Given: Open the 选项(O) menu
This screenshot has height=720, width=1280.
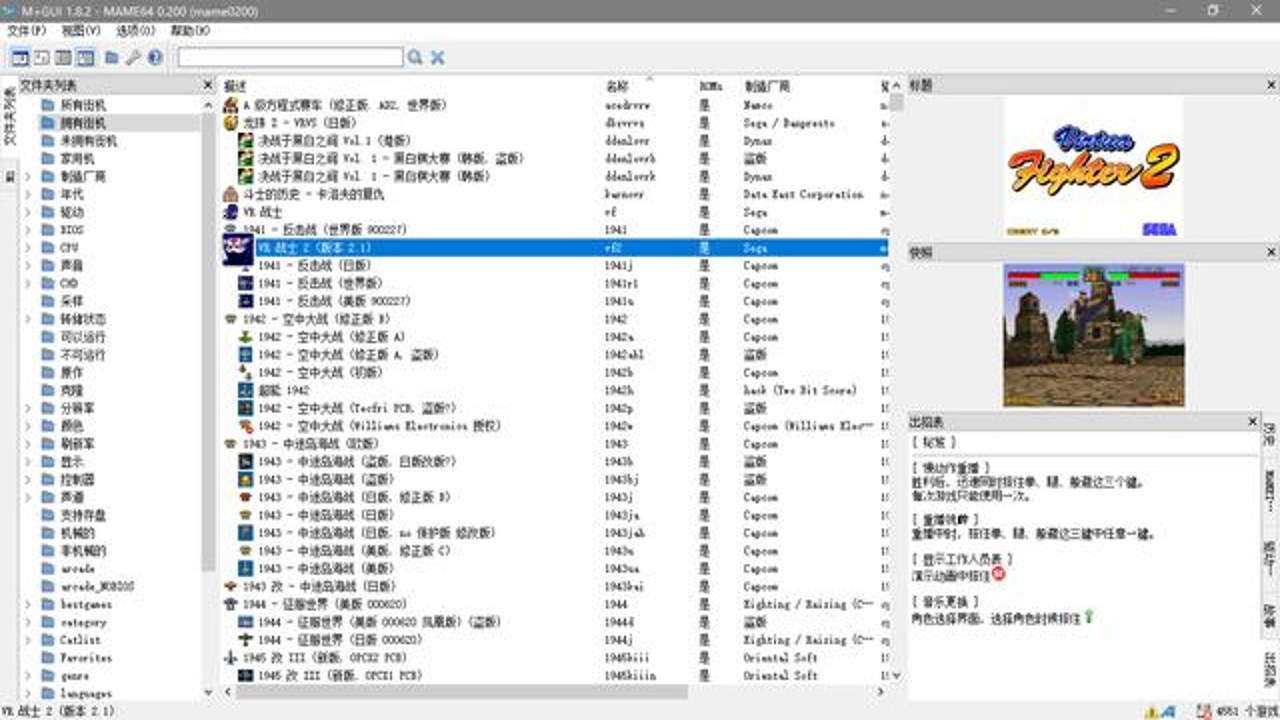Looking at the screenshot, I should click(x=135, y=31).
